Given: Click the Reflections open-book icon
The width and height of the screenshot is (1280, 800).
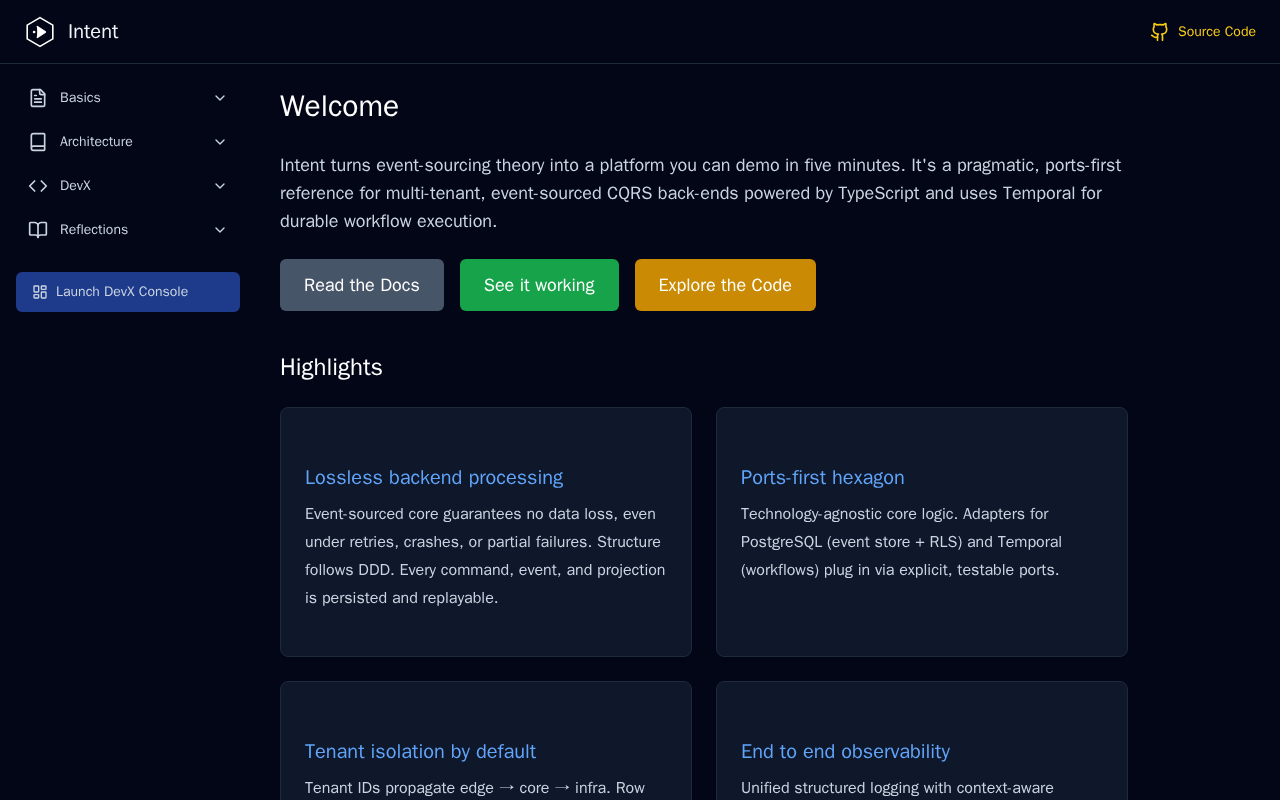Looking at the screenshot, I should (38, 230).
